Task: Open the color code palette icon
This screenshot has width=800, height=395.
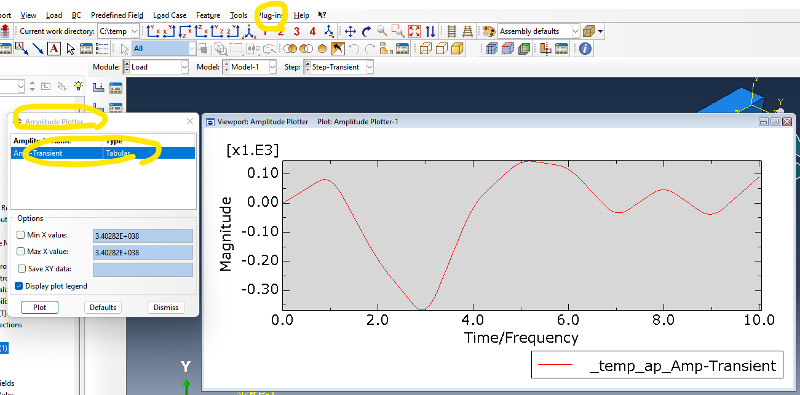Action: (489, 31)
